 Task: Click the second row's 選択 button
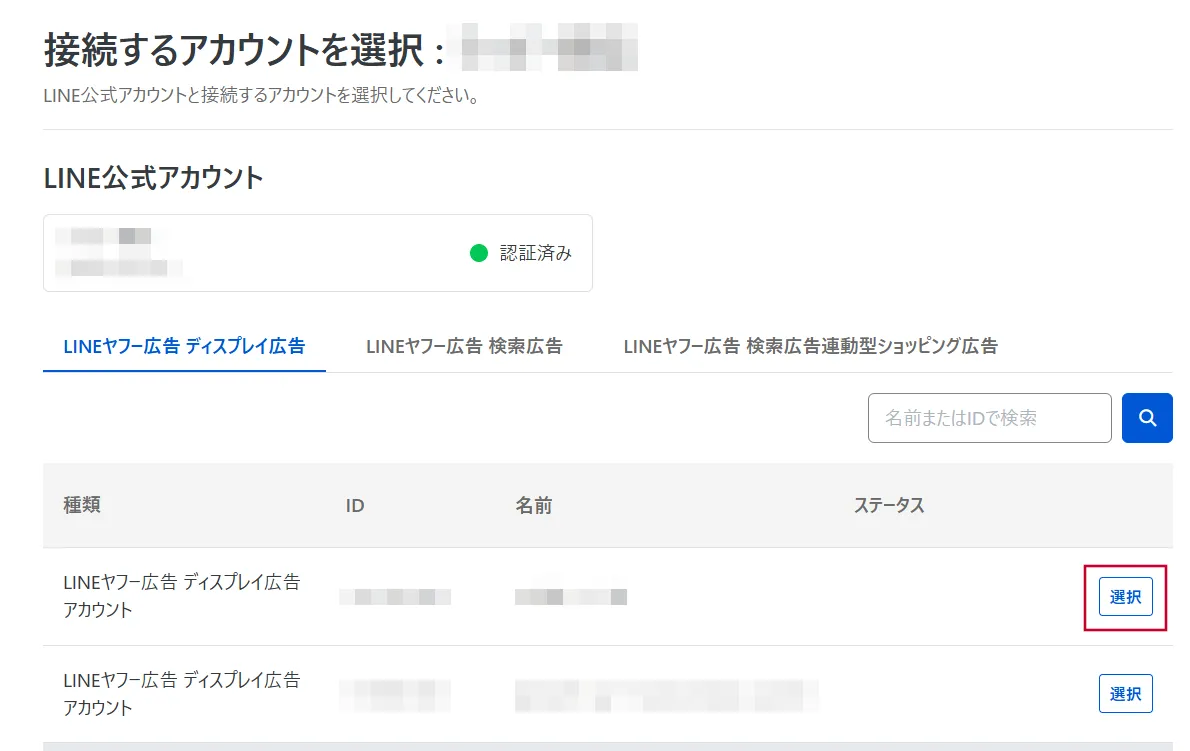(x=1125, y=693)
